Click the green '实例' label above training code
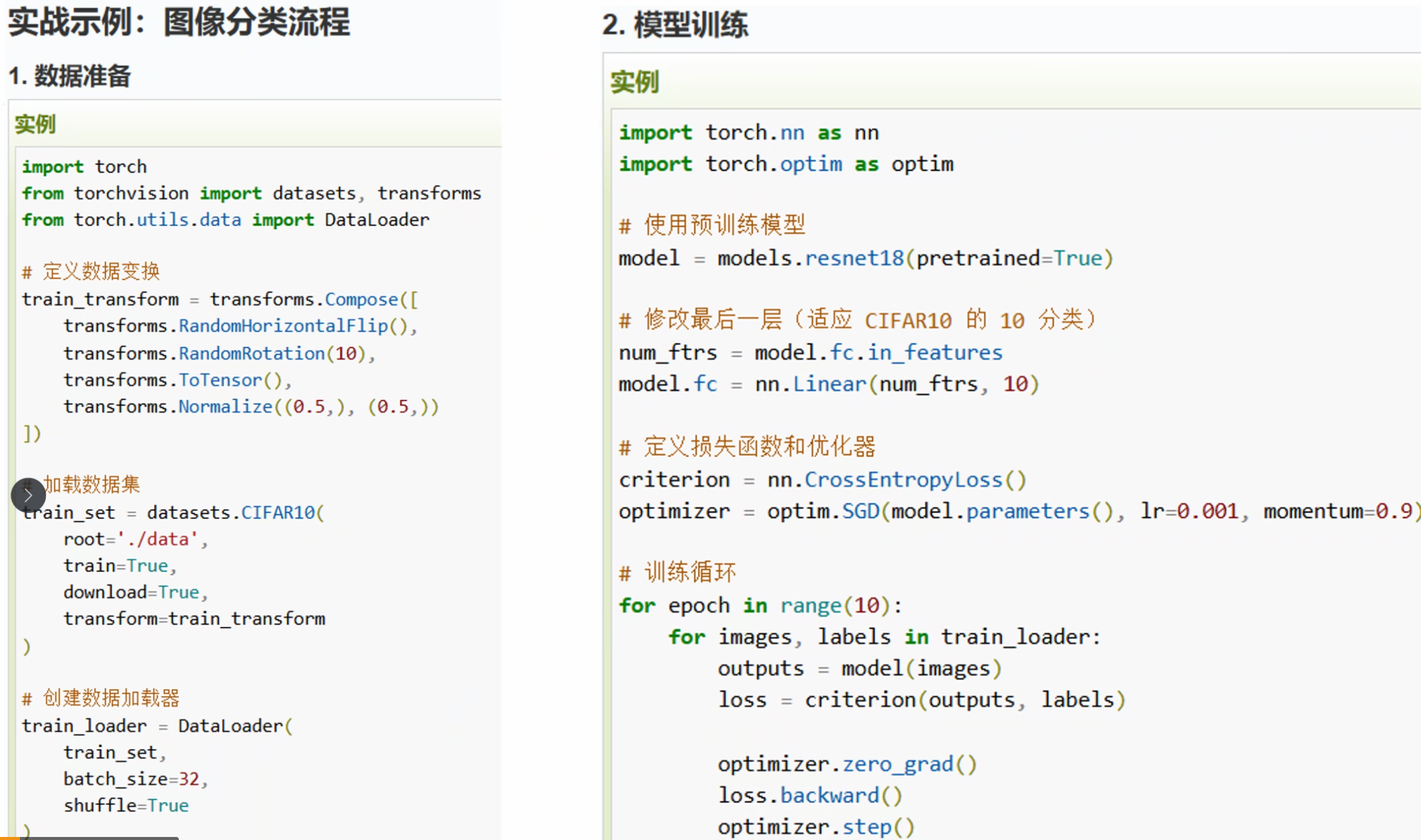Screen dimensions: 1421x840 pos(634,82)
